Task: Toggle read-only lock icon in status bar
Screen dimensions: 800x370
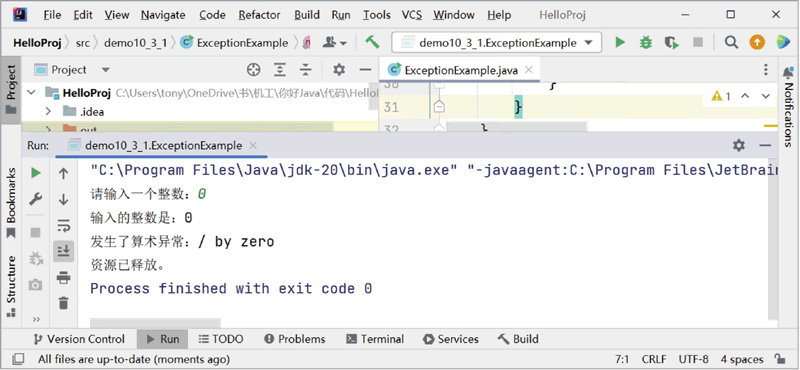Action: point(779,359)
